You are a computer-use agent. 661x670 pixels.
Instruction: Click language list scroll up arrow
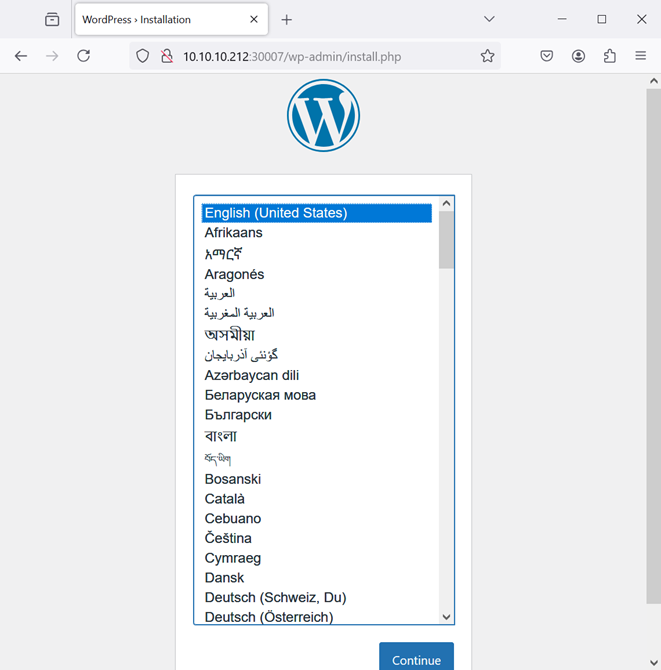(x=447, y=203)
